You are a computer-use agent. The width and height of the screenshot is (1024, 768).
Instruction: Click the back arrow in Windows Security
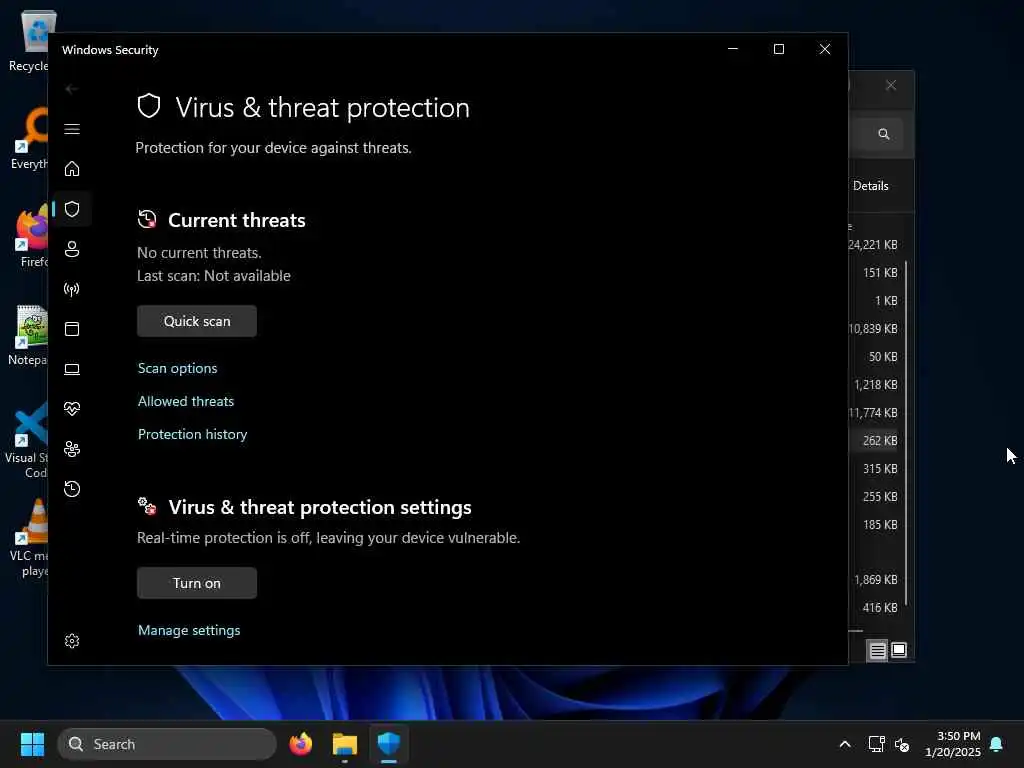click(72, 88)
